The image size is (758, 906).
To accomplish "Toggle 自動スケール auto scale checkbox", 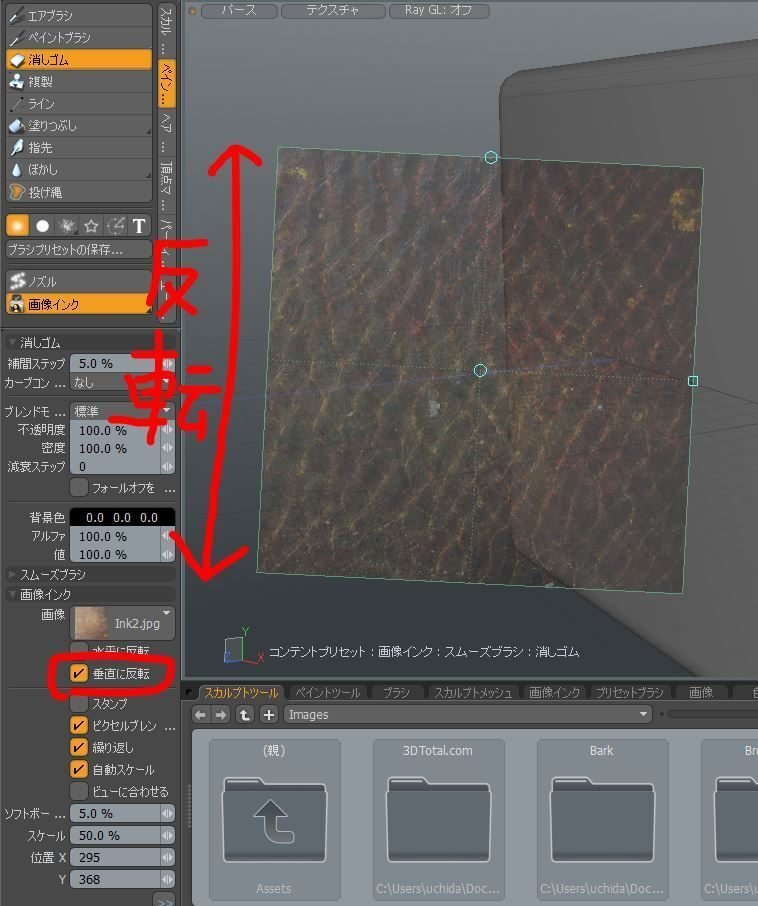I will [x=79, y=769].
